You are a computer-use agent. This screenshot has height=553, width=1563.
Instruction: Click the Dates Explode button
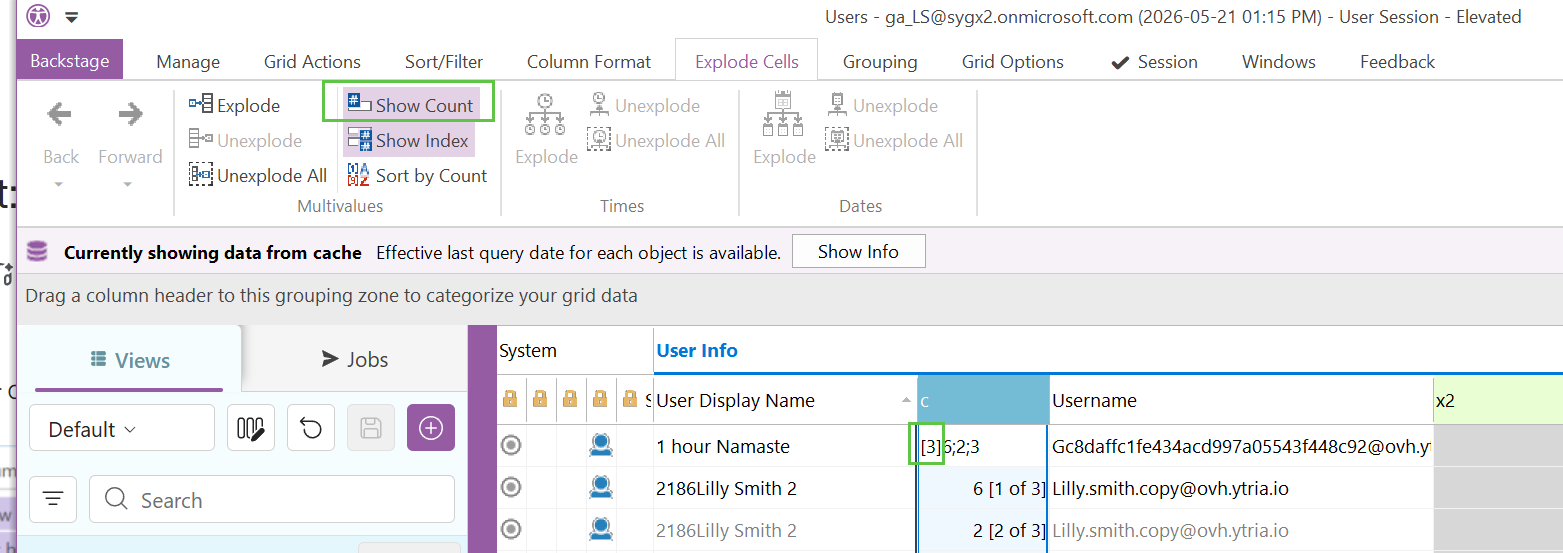(x=784, y=130)
